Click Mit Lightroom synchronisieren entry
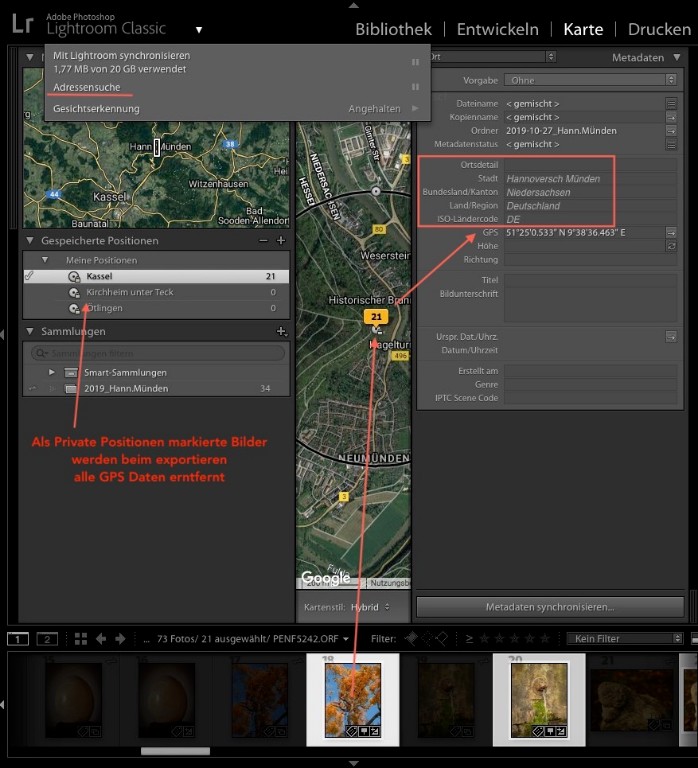698x768 pixels. [121, 55]
